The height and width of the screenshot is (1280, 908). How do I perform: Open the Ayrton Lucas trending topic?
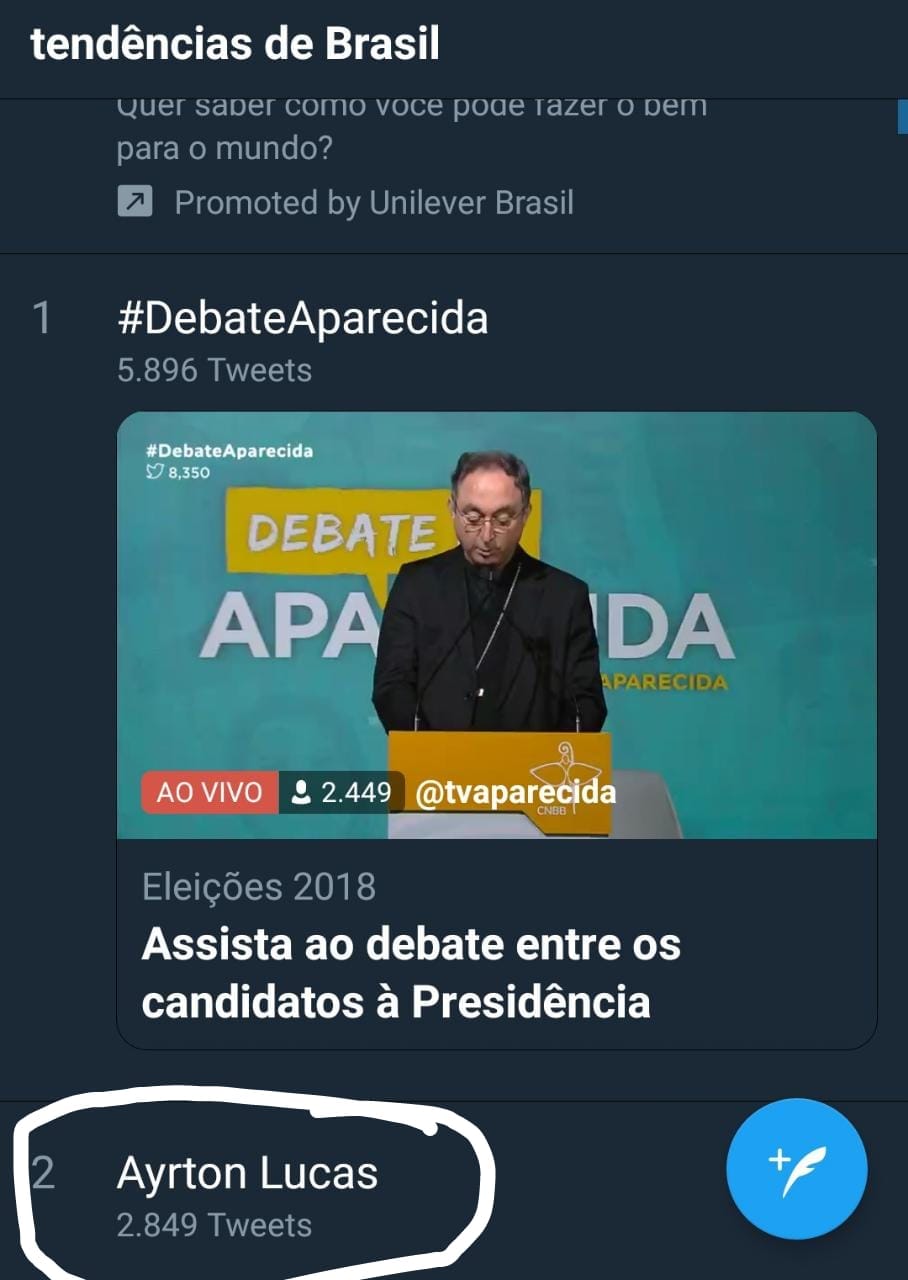(247, 1173)
